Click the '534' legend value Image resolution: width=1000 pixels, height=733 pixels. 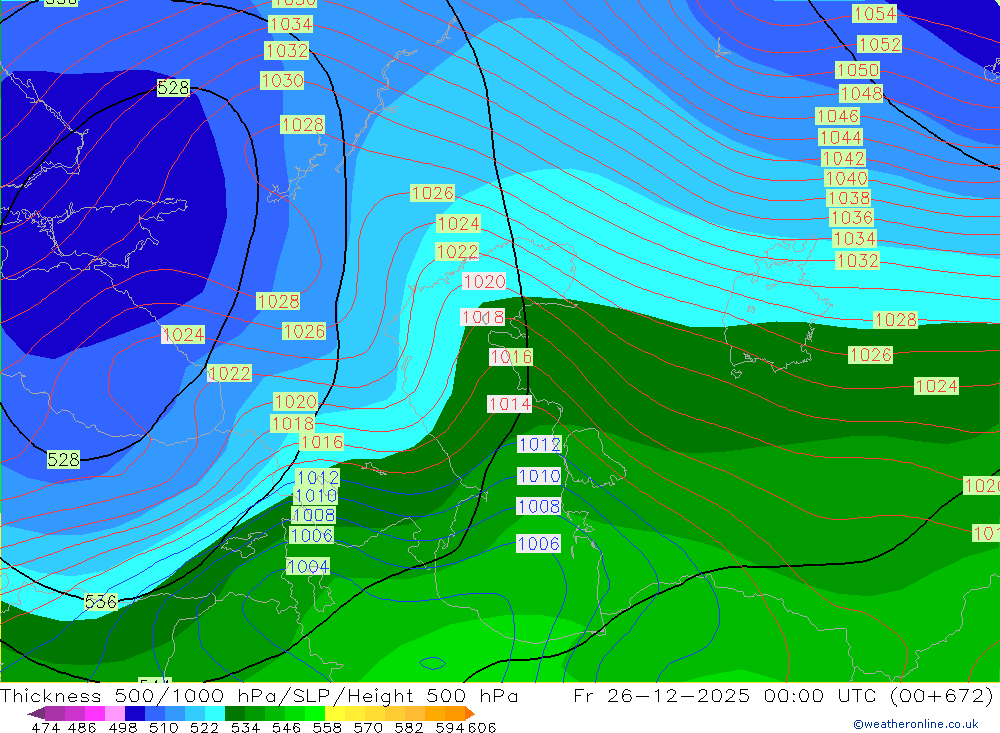coord(245,727)
